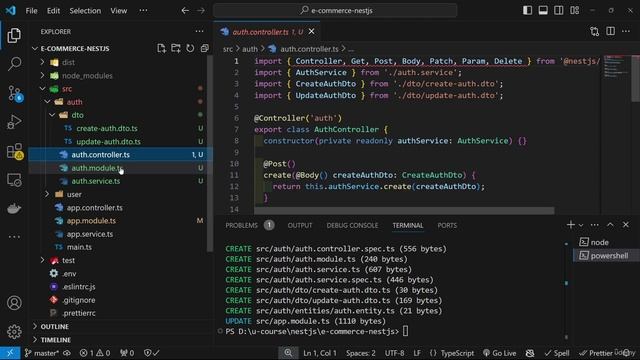Open the Explorer view in activity bar

14,36
